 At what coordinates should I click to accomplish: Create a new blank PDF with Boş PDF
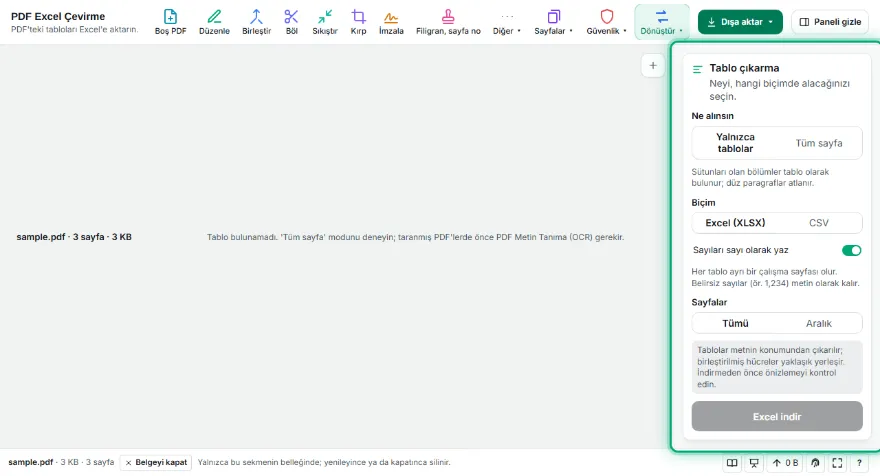(x=171, y=22)
